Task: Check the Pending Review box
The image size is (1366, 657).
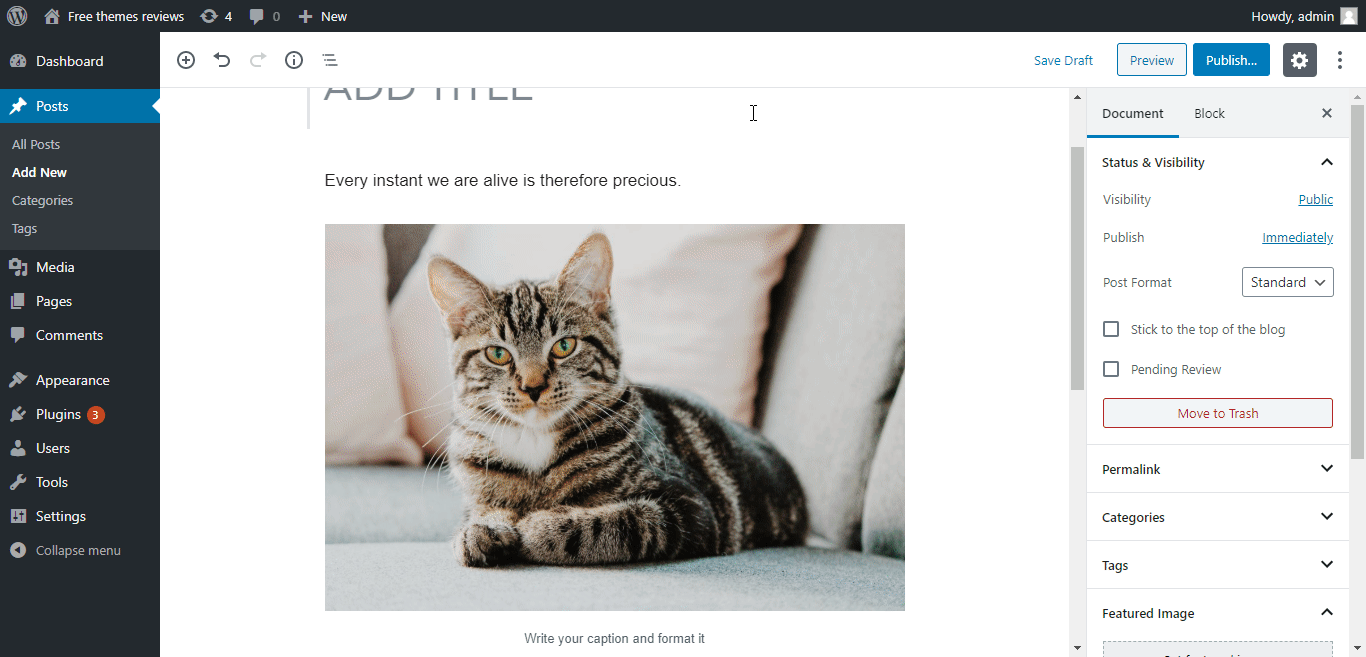Action: (1111, 369)
